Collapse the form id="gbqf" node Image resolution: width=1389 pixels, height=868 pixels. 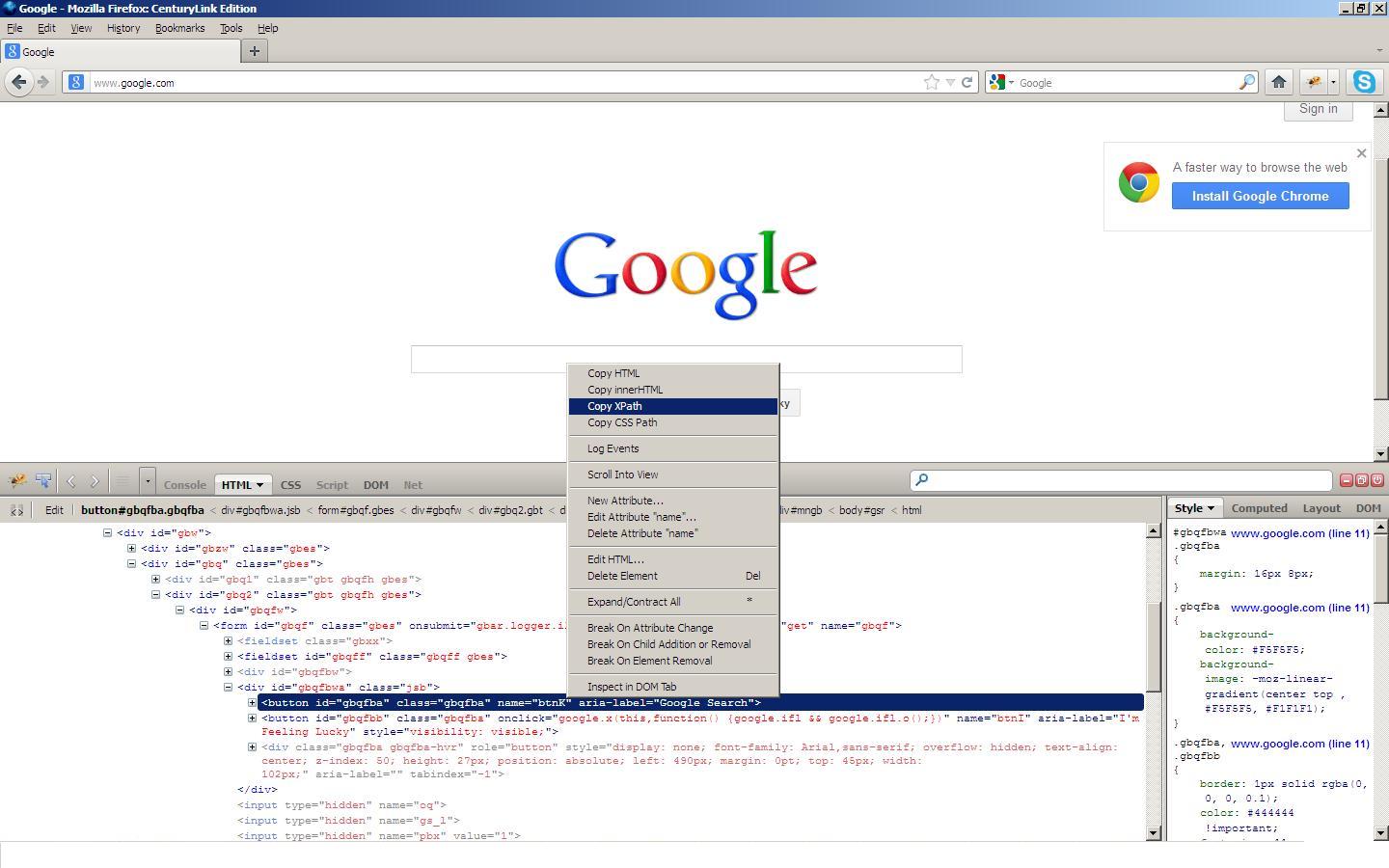(x=204, y=625)
